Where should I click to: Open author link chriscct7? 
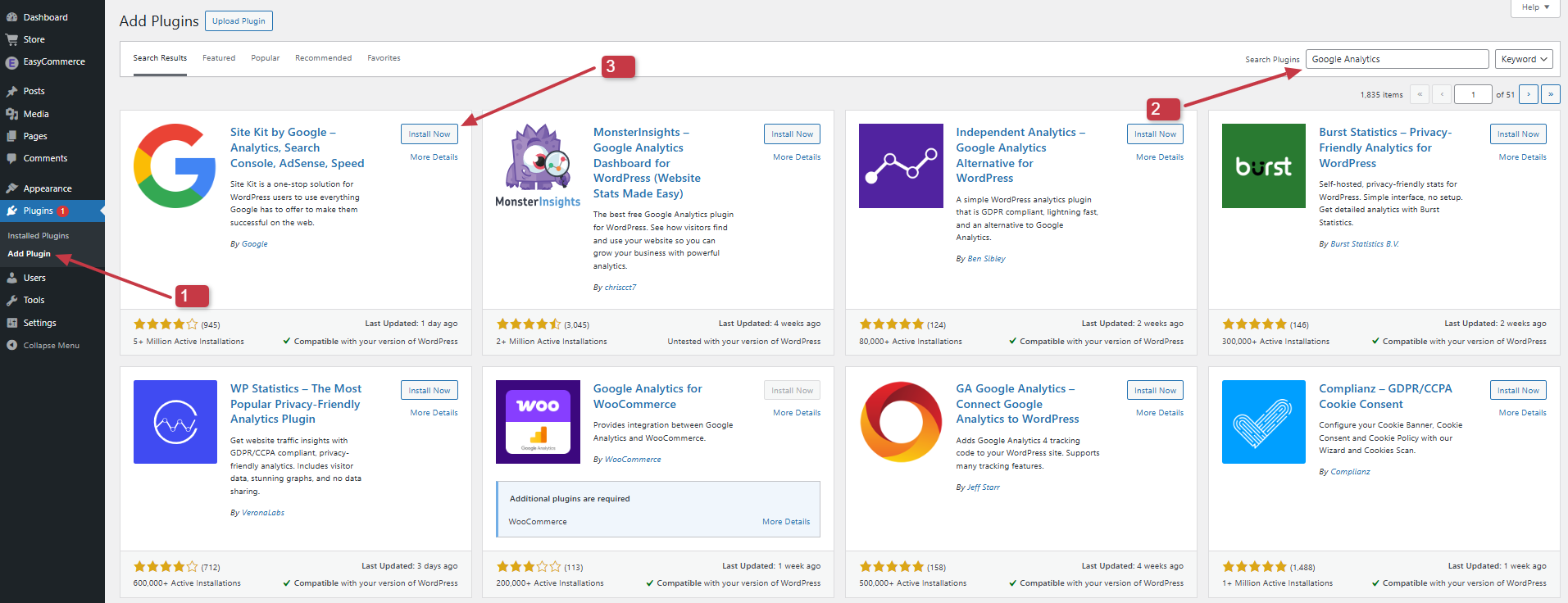620,288
